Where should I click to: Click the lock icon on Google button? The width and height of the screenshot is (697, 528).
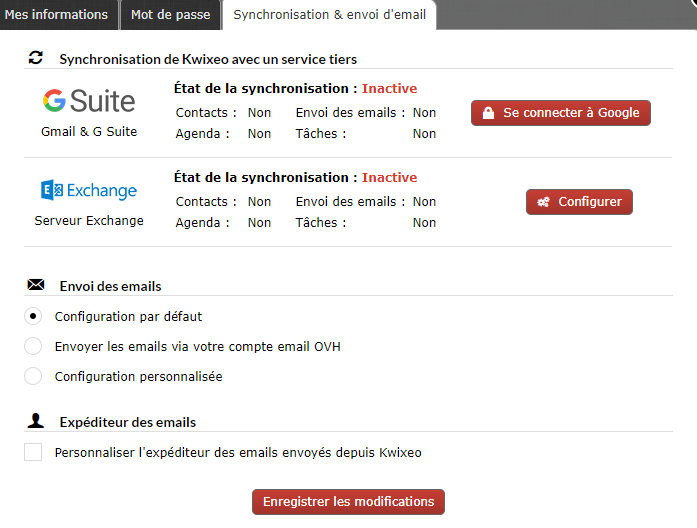click(488, 113)
